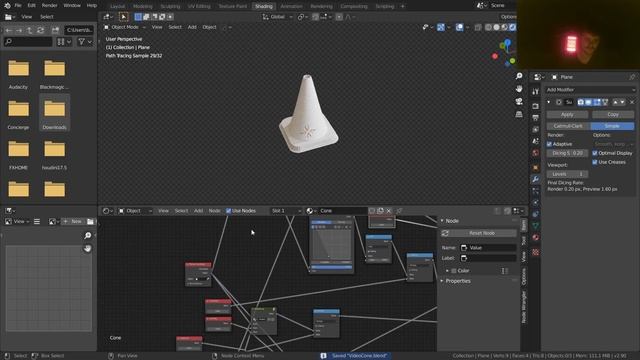The image size is (640, 360).
Task: Click the viewport Levels value field
Action: [x=567, y=174]
